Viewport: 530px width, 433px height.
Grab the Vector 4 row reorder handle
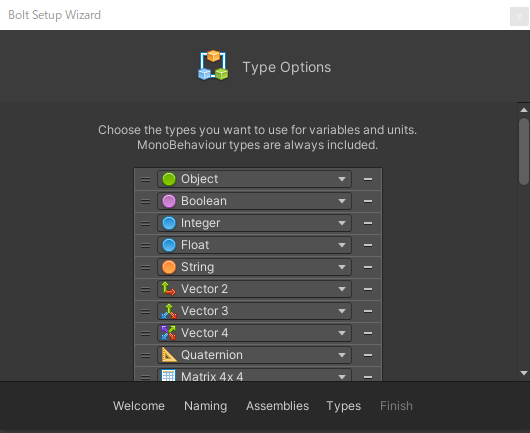tap(146, 333)
